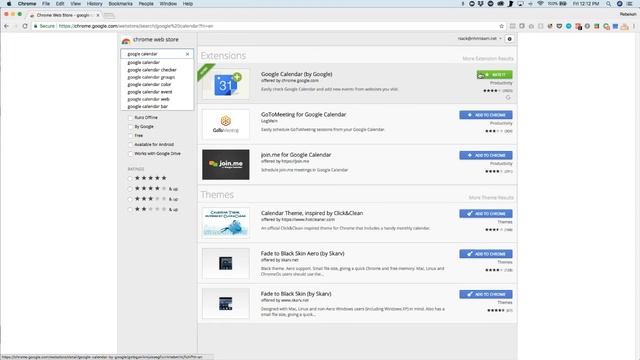Bookmark this page with the star icon

[502, 26]
